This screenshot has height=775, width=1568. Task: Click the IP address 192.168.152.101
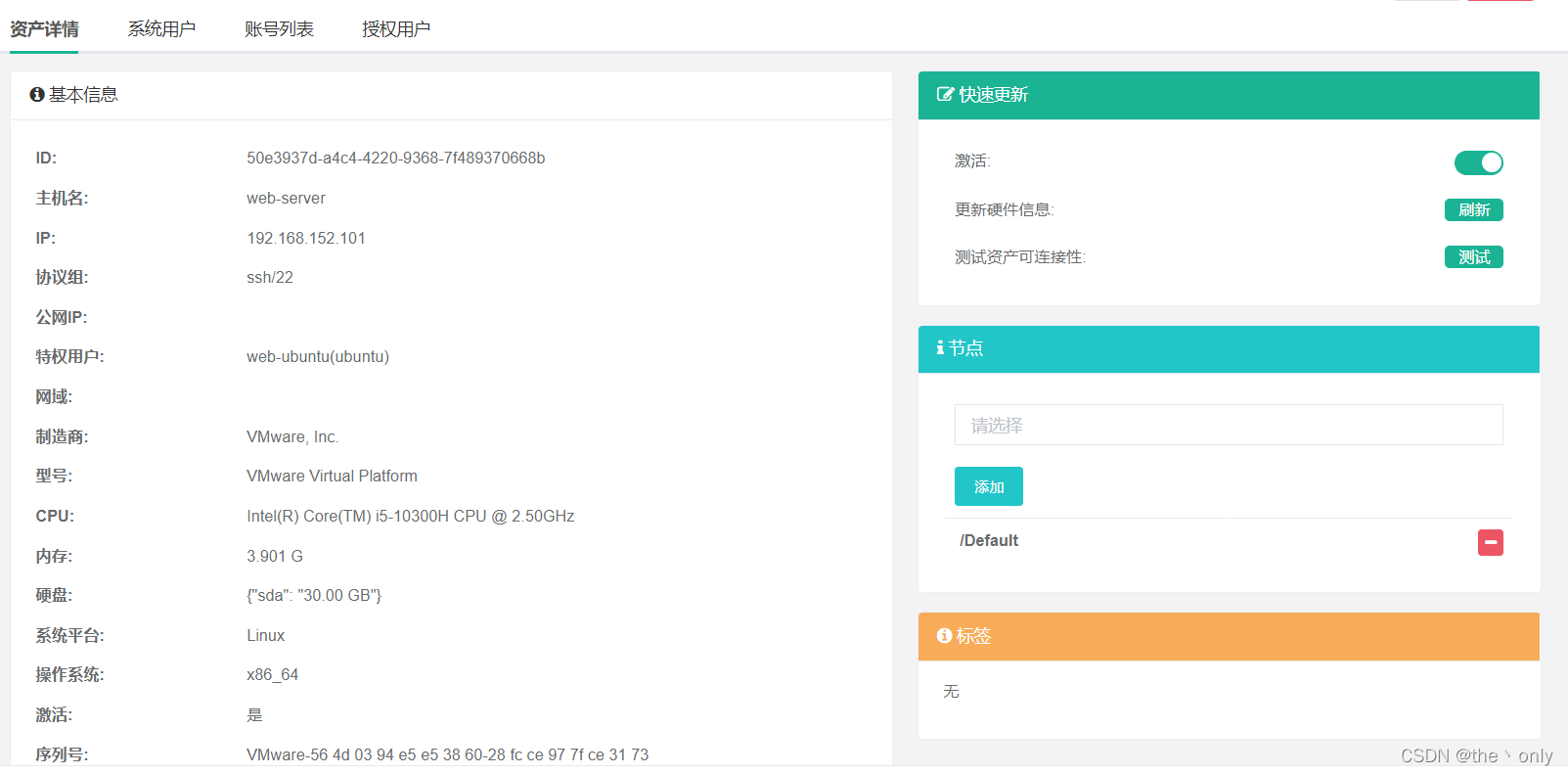point(306,238)
